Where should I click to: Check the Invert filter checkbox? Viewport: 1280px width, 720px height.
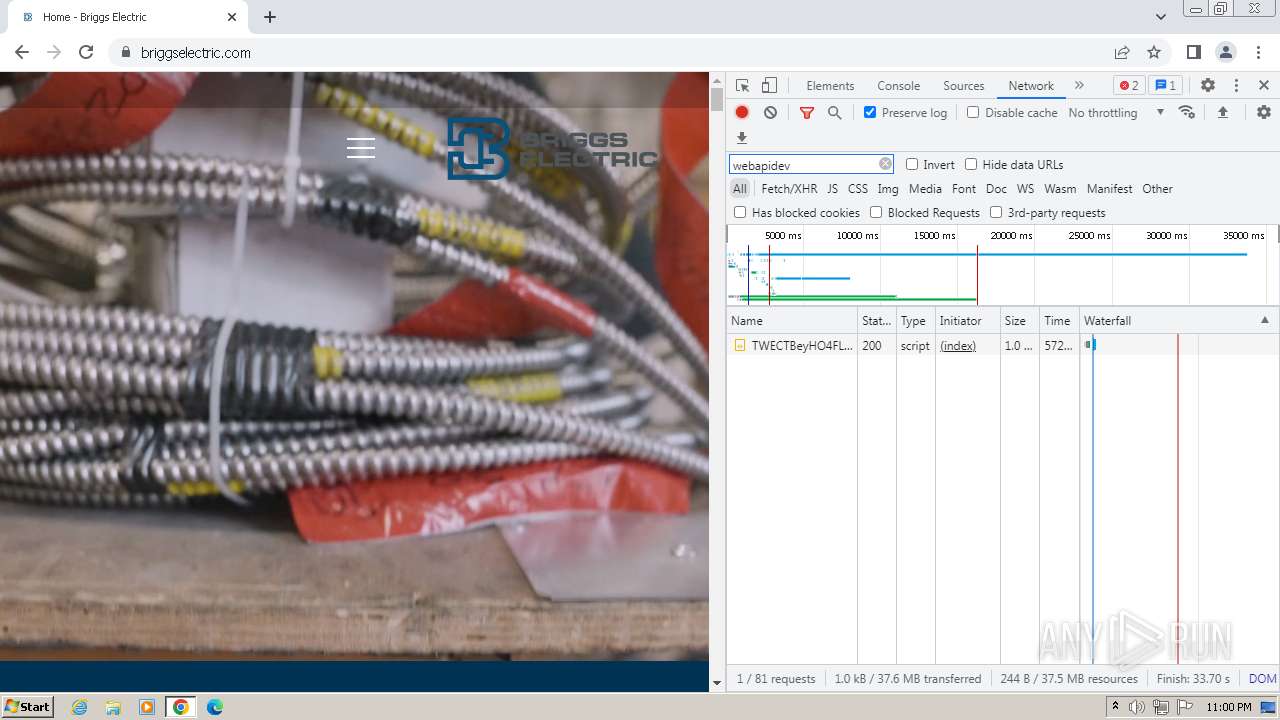[x=912, y=164]
